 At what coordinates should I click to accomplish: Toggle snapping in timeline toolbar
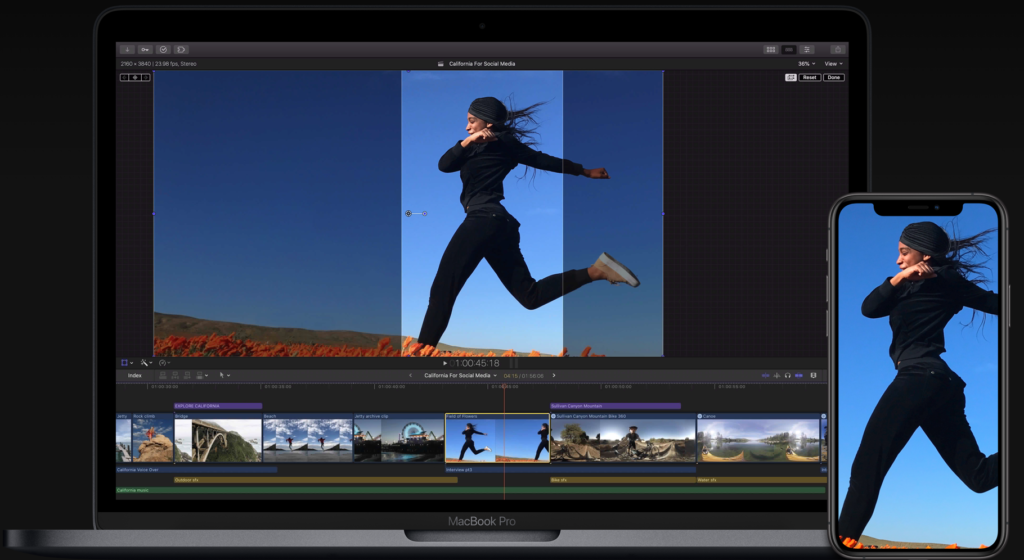point(799,375)
